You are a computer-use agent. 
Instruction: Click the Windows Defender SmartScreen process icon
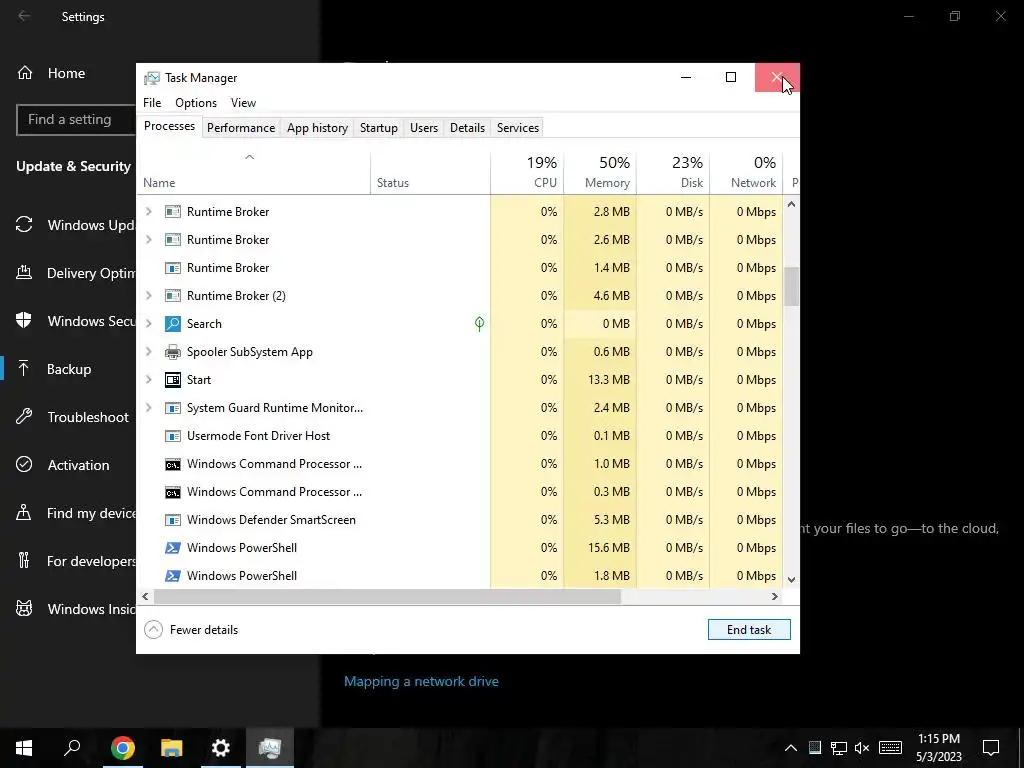[172, 520]
